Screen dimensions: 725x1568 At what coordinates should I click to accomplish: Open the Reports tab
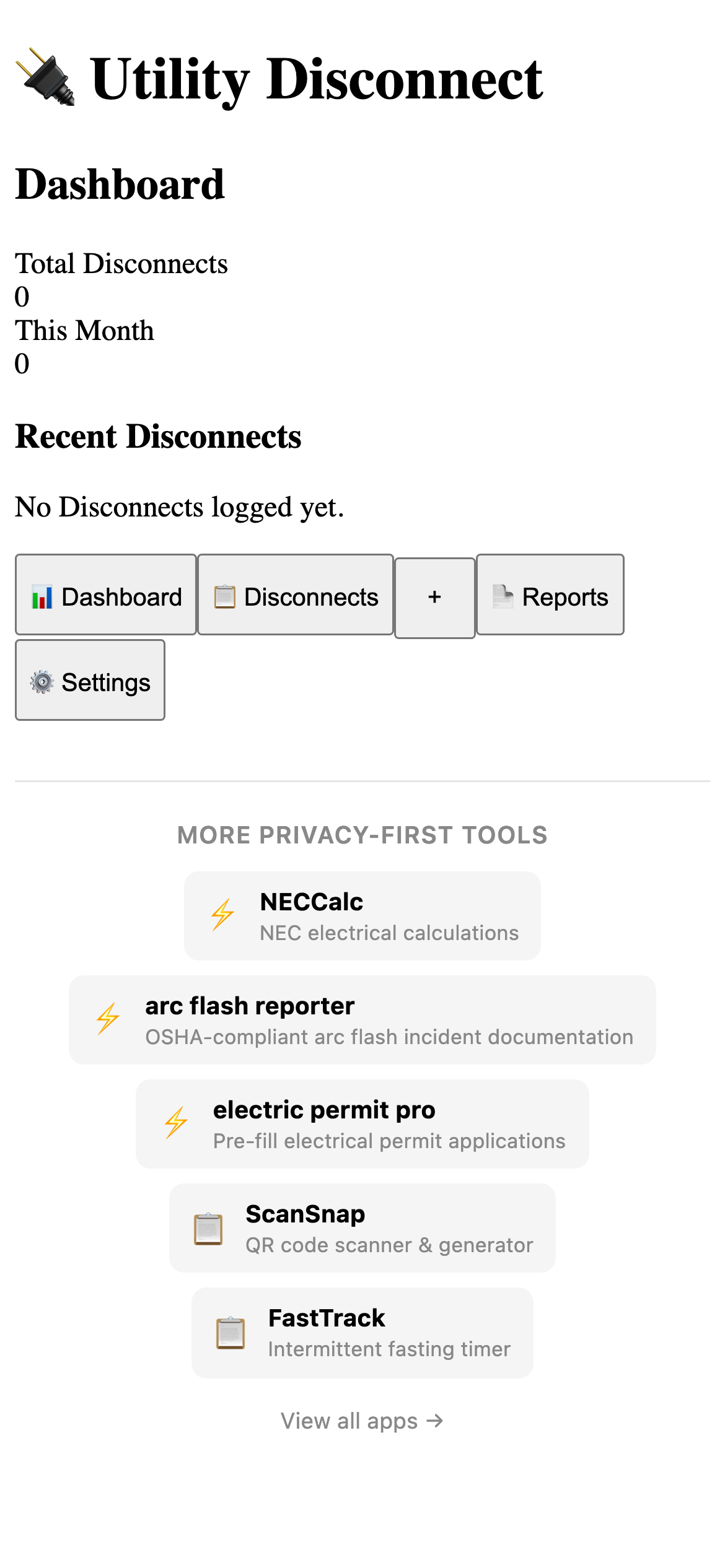550,596
